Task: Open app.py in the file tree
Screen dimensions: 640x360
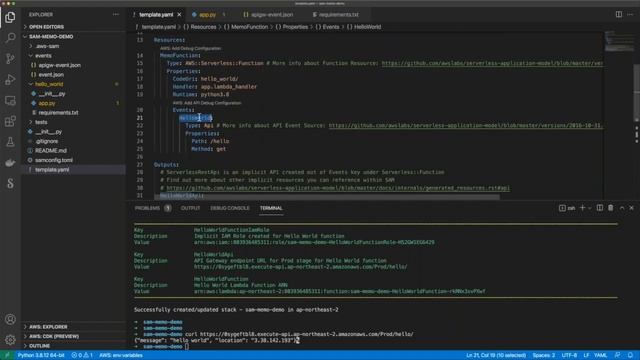Action: (x=47, y=103)
